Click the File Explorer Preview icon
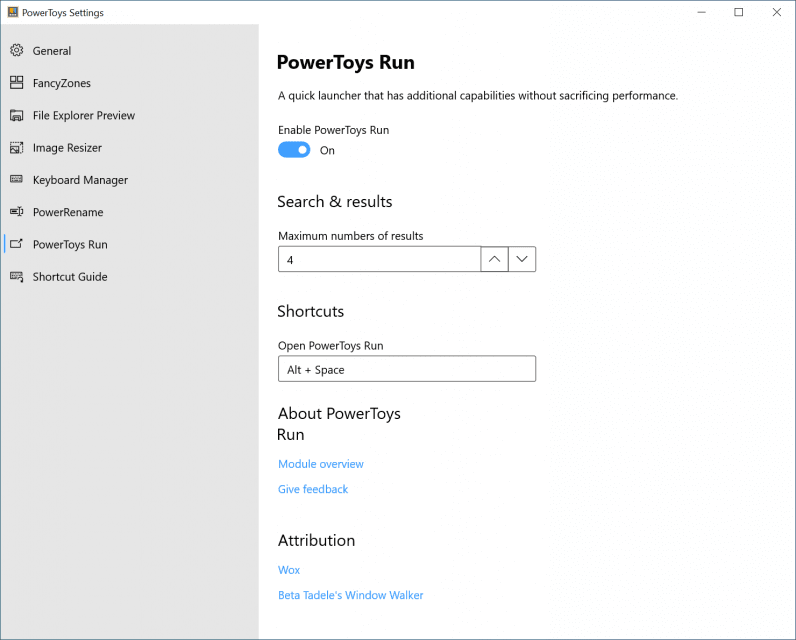Image resolution: width=796 pixels, height=640 pixels. (x=16, y=115)
